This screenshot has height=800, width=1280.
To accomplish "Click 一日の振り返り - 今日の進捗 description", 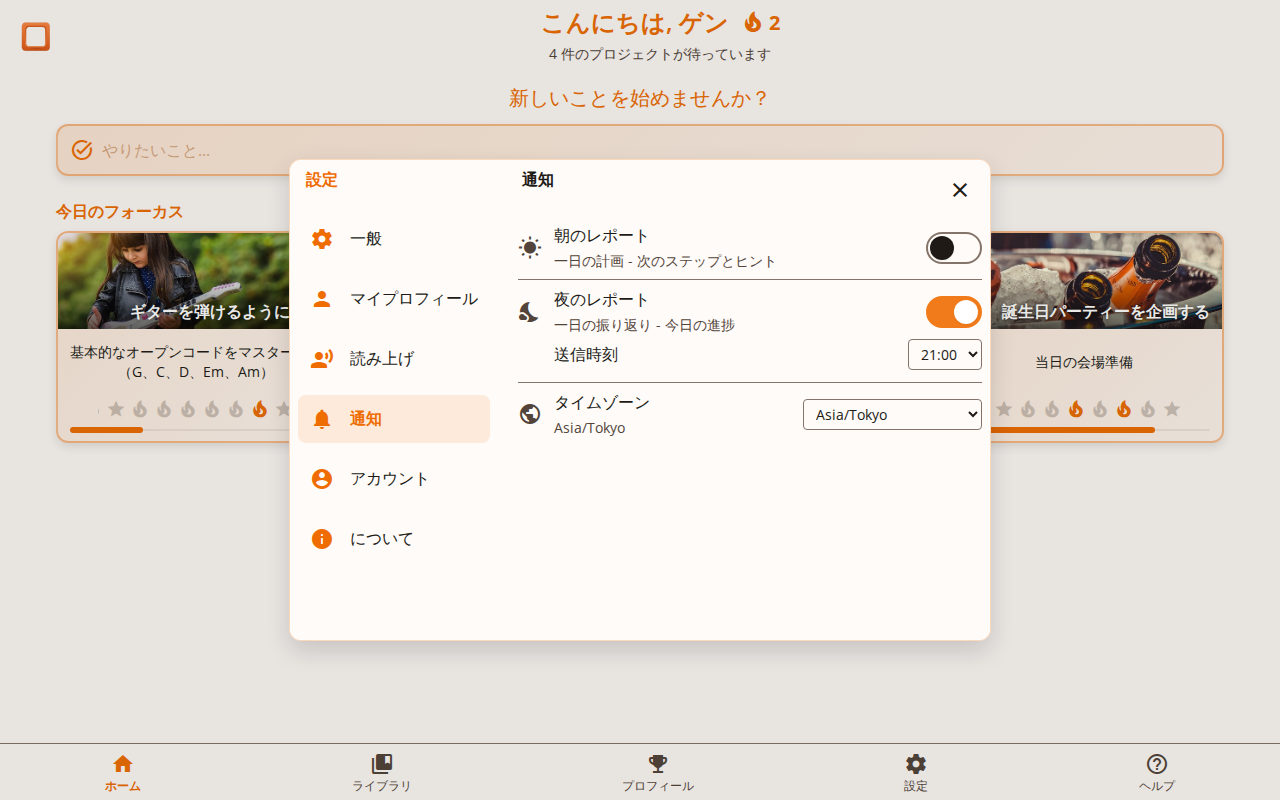I will click(x=644, y=325).
